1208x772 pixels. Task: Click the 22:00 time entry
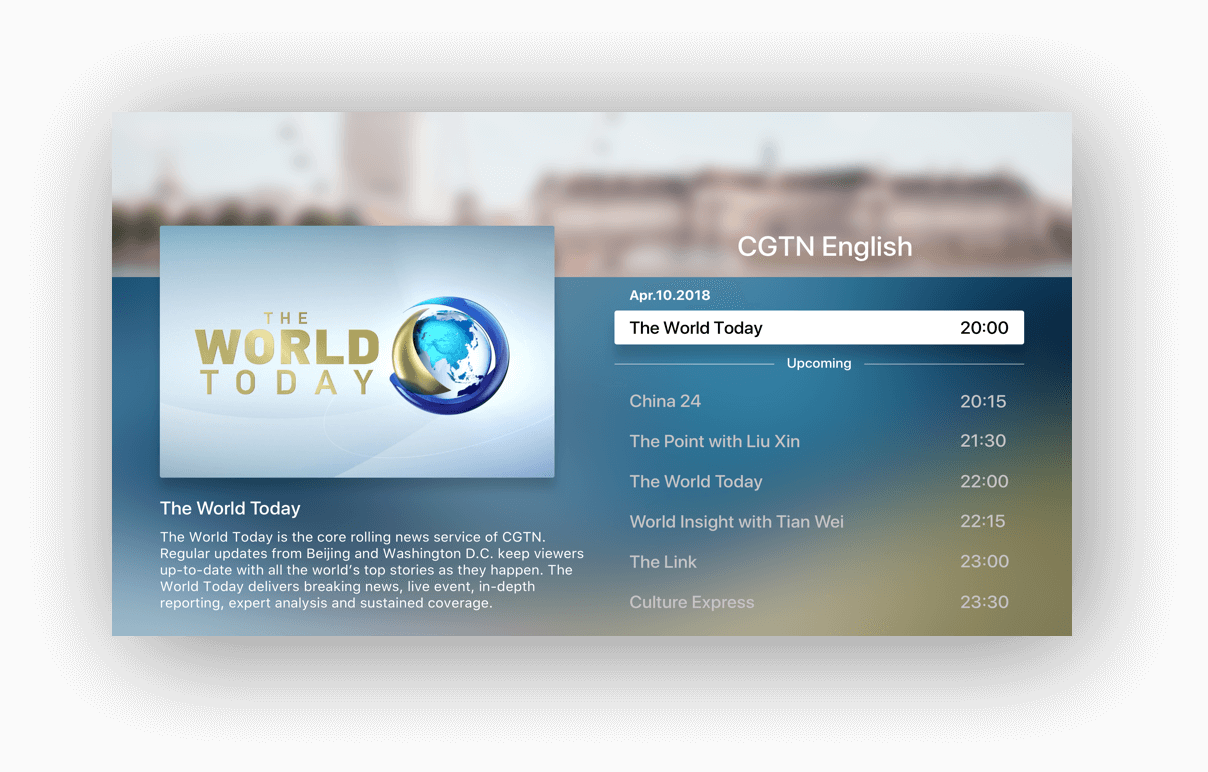(984, 481)
